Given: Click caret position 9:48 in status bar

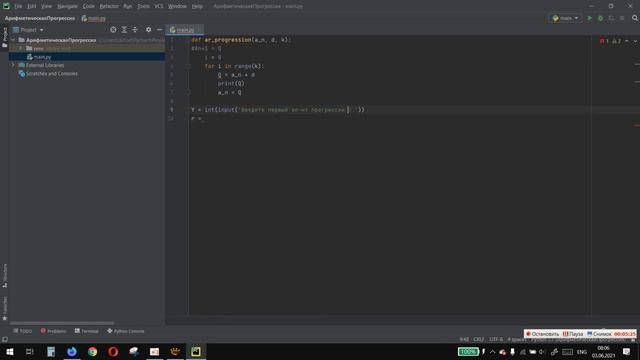Looking at the screenshot, I should (464, 339).
